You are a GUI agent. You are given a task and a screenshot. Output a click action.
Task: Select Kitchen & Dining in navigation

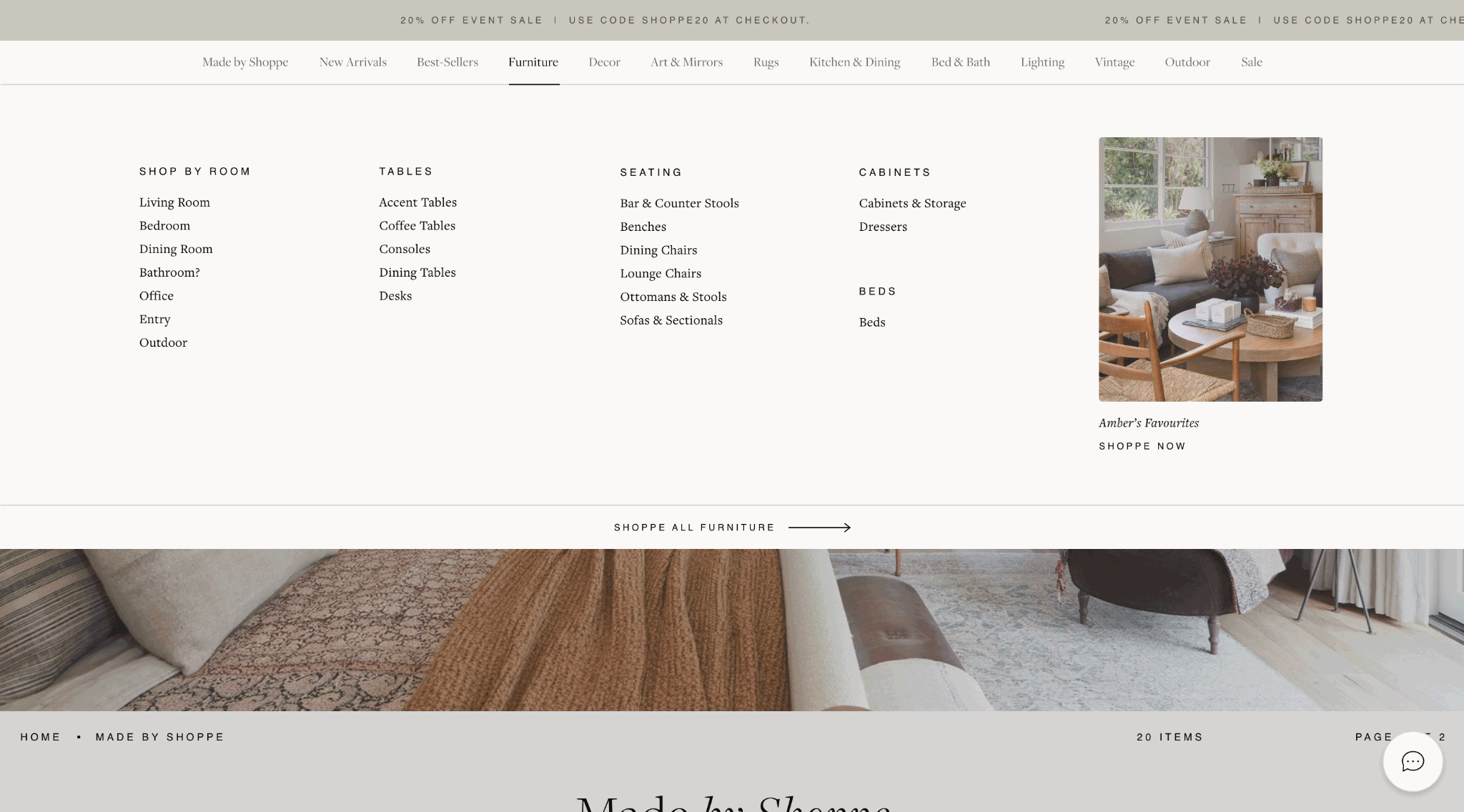854,62
